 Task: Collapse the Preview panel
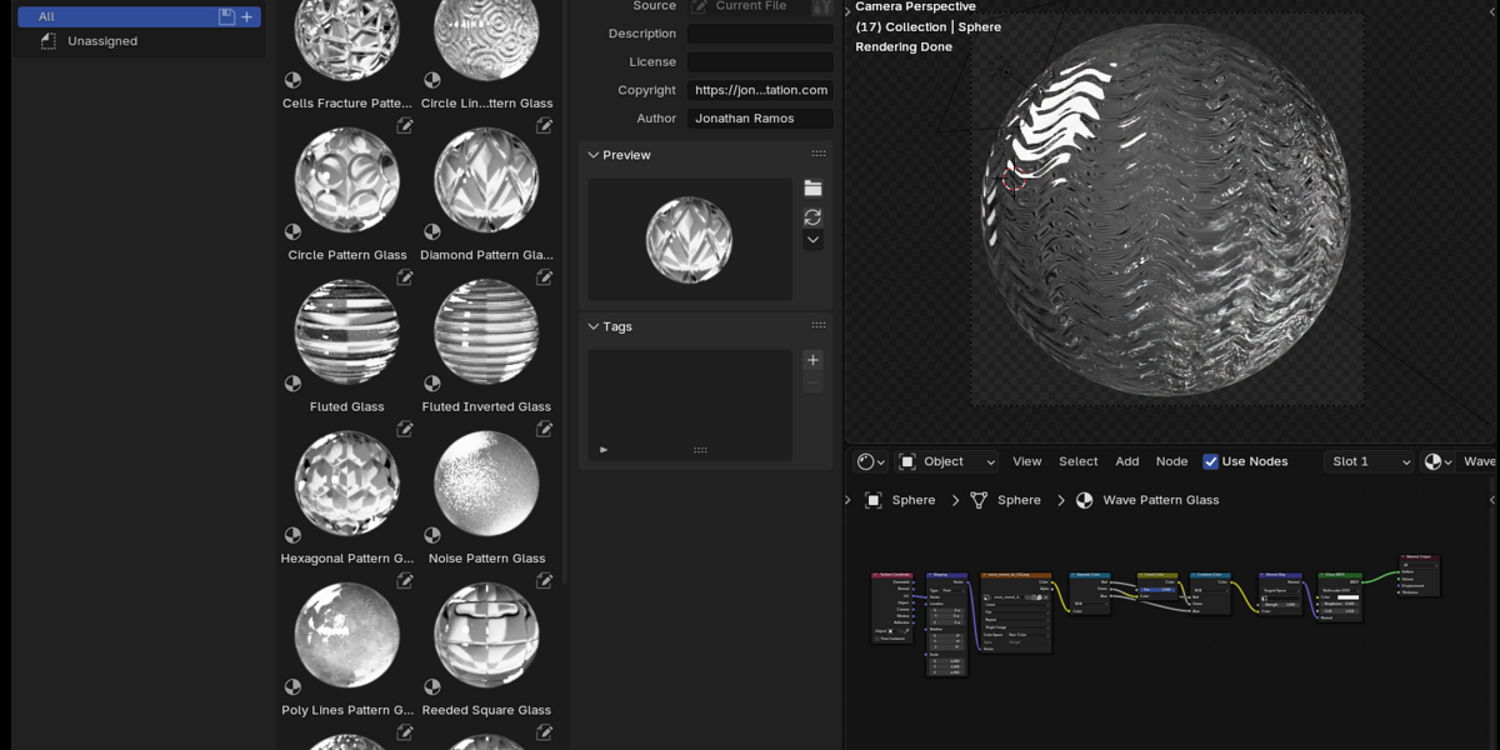[x=593, y=155]
